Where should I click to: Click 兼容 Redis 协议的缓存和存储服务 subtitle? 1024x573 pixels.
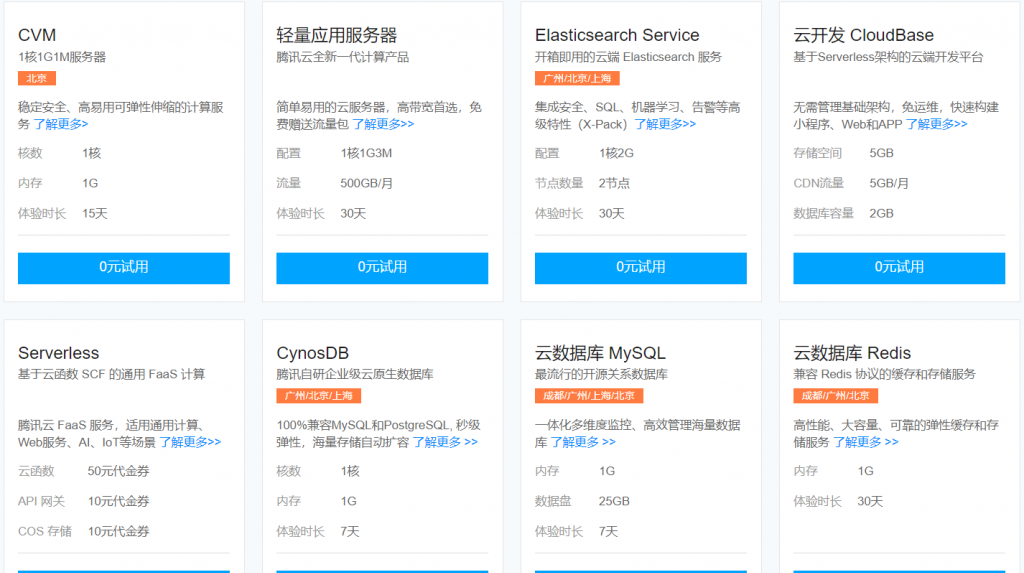click(884, 374)
